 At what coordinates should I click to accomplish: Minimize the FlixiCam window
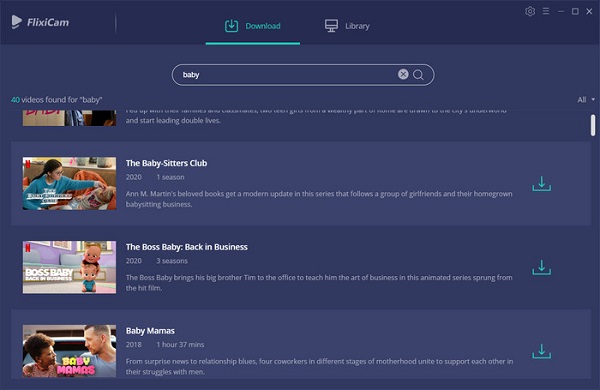pyautogui.click(x=561, y=11)
